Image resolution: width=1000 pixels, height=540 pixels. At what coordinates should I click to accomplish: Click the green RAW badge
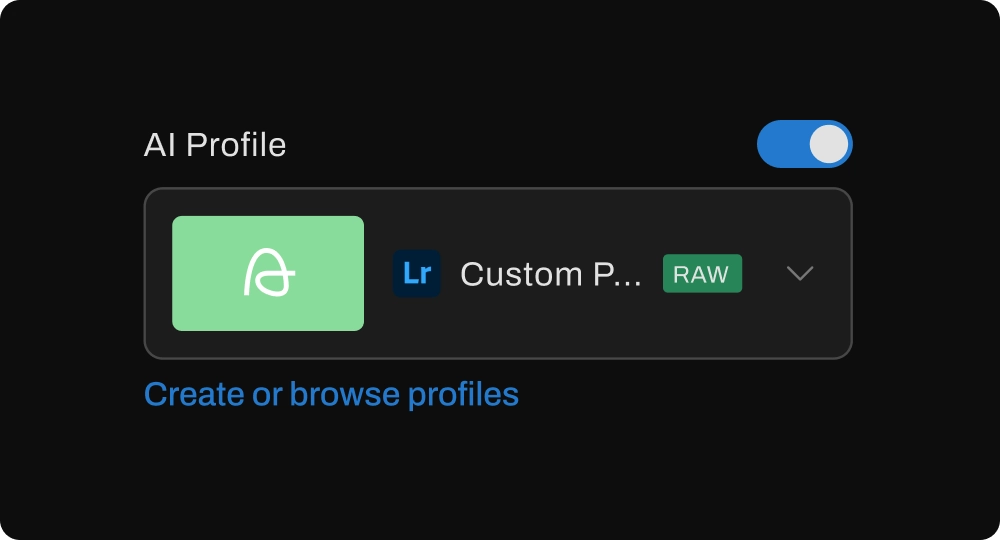pyautogui.click(x=702, y=273)
